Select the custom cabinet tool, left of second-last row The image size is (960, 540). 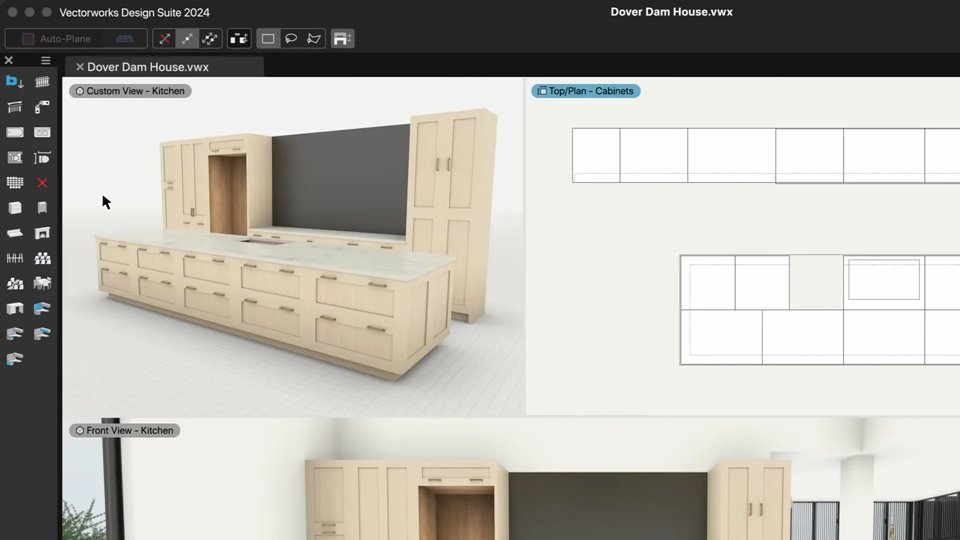pyautogui.click(x=15, y=334)
